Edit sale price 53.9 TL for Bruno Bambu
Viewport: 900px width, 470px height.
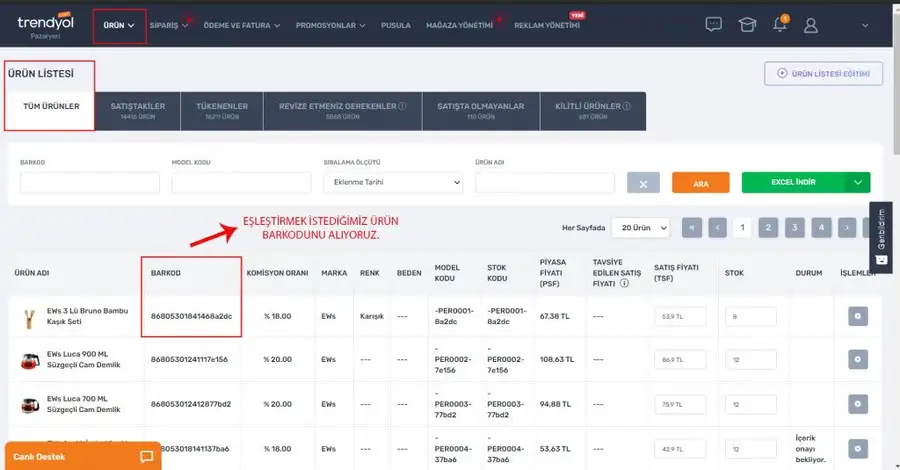680,316
